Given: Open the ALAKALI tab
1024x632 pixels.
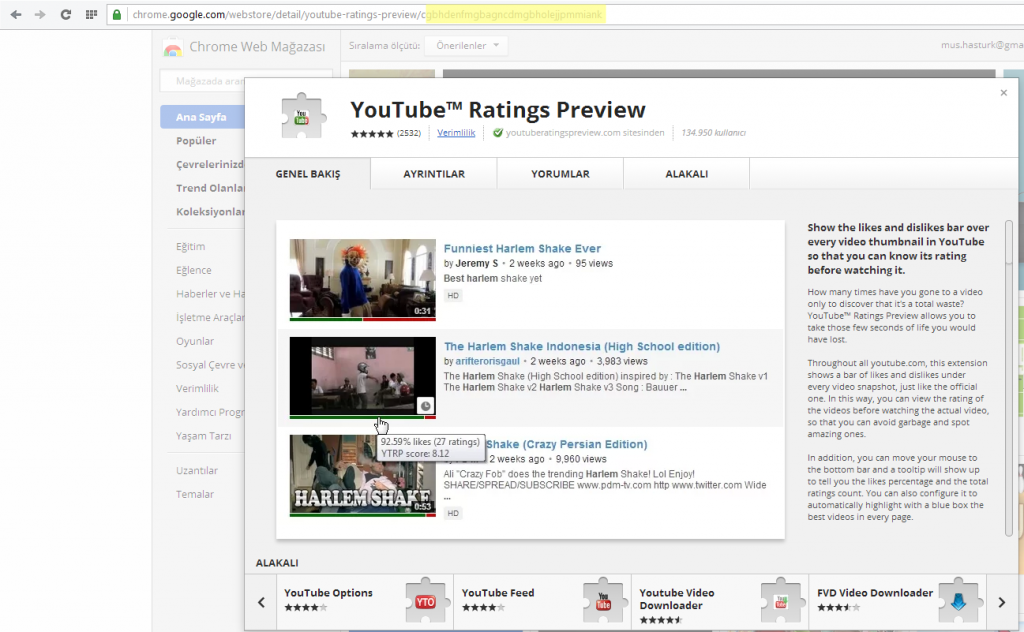Looking at the screenshot, I should coord(686,174).
